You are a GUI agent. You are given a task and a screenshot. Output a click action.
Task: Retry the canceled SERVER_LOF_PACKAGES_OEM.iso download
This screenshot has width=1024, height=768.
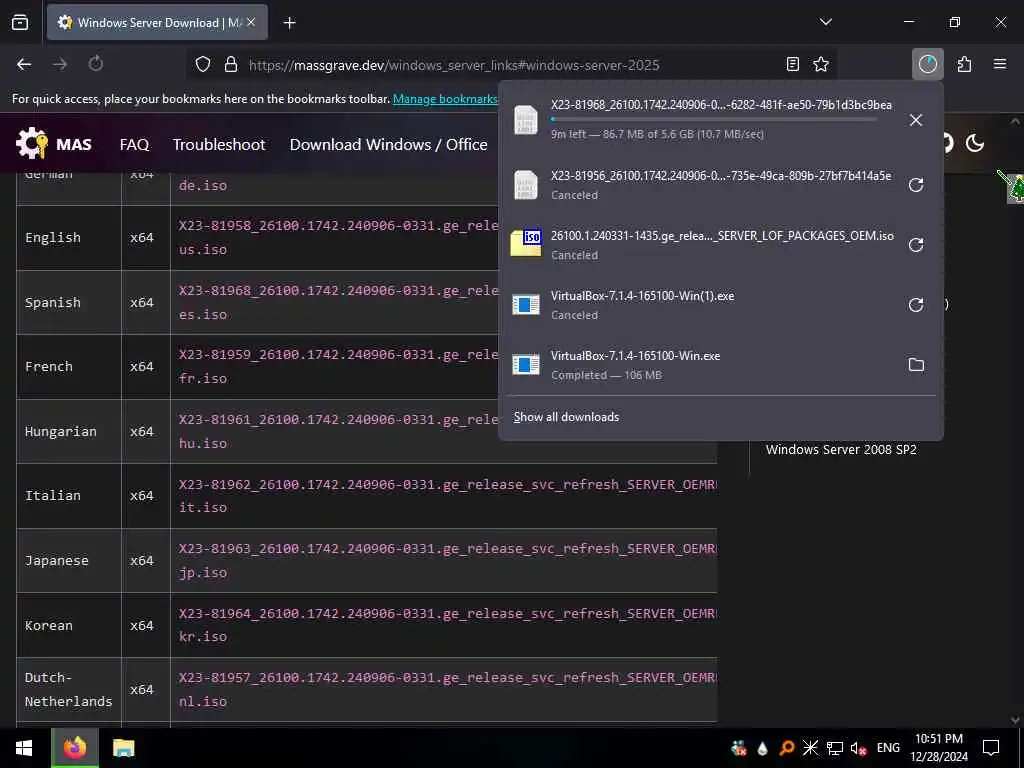tap(916, 245)
